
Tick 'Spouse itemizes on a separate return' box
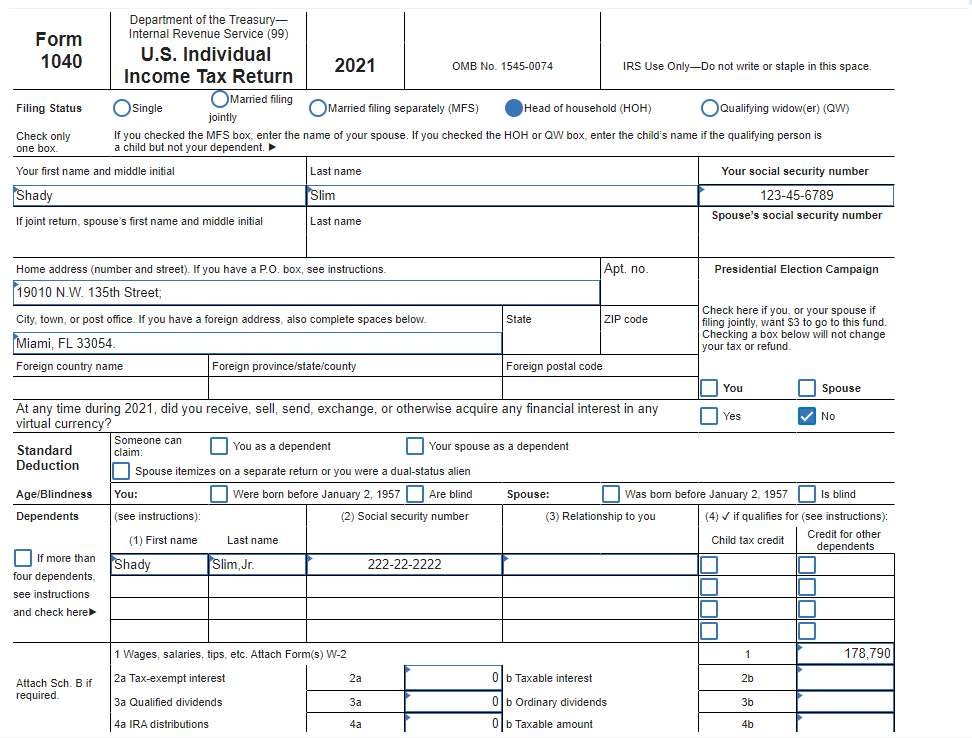(x=122, y=471)
